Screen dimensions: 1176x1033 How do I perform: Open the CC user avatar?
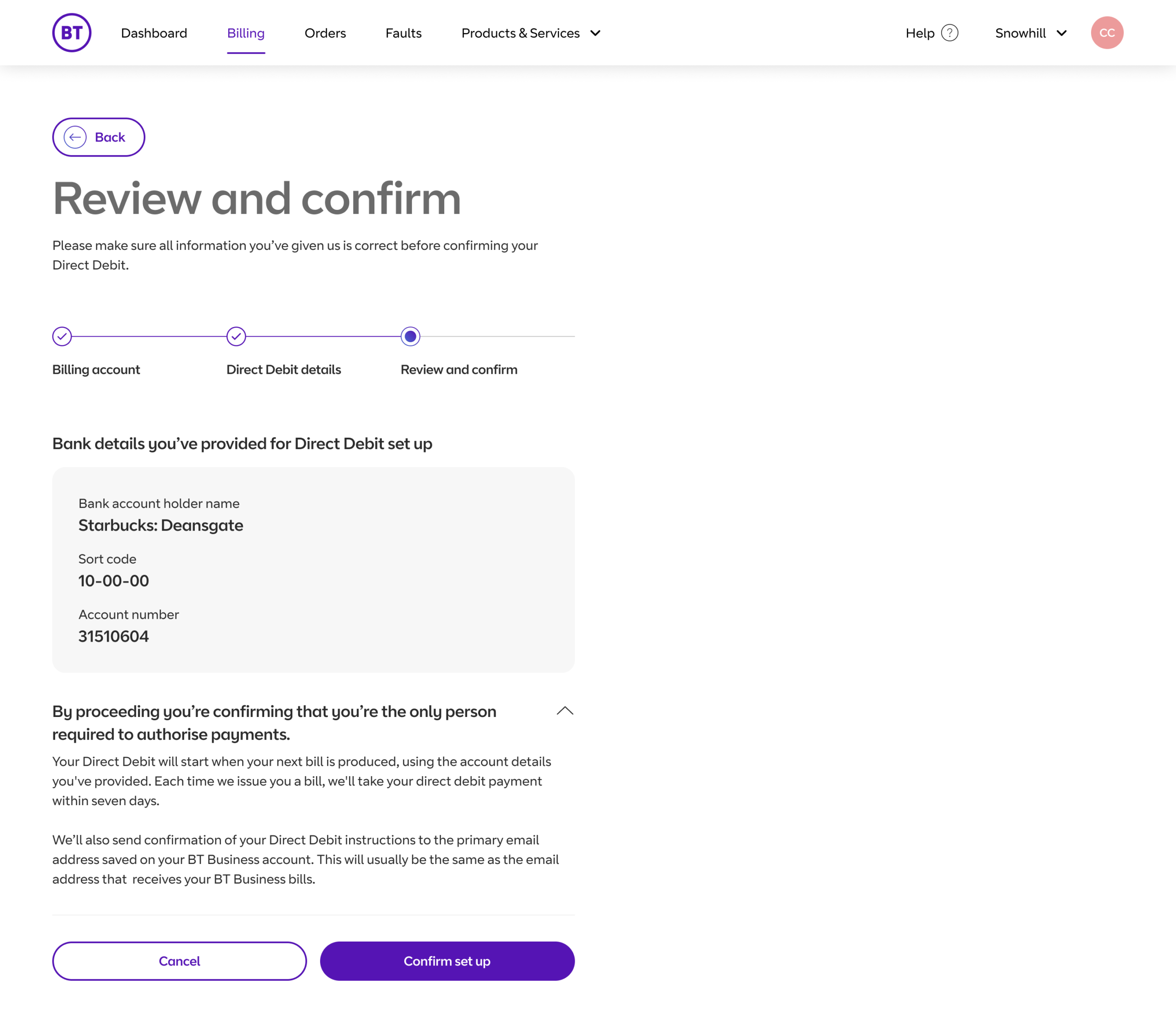coord(1106,33)
